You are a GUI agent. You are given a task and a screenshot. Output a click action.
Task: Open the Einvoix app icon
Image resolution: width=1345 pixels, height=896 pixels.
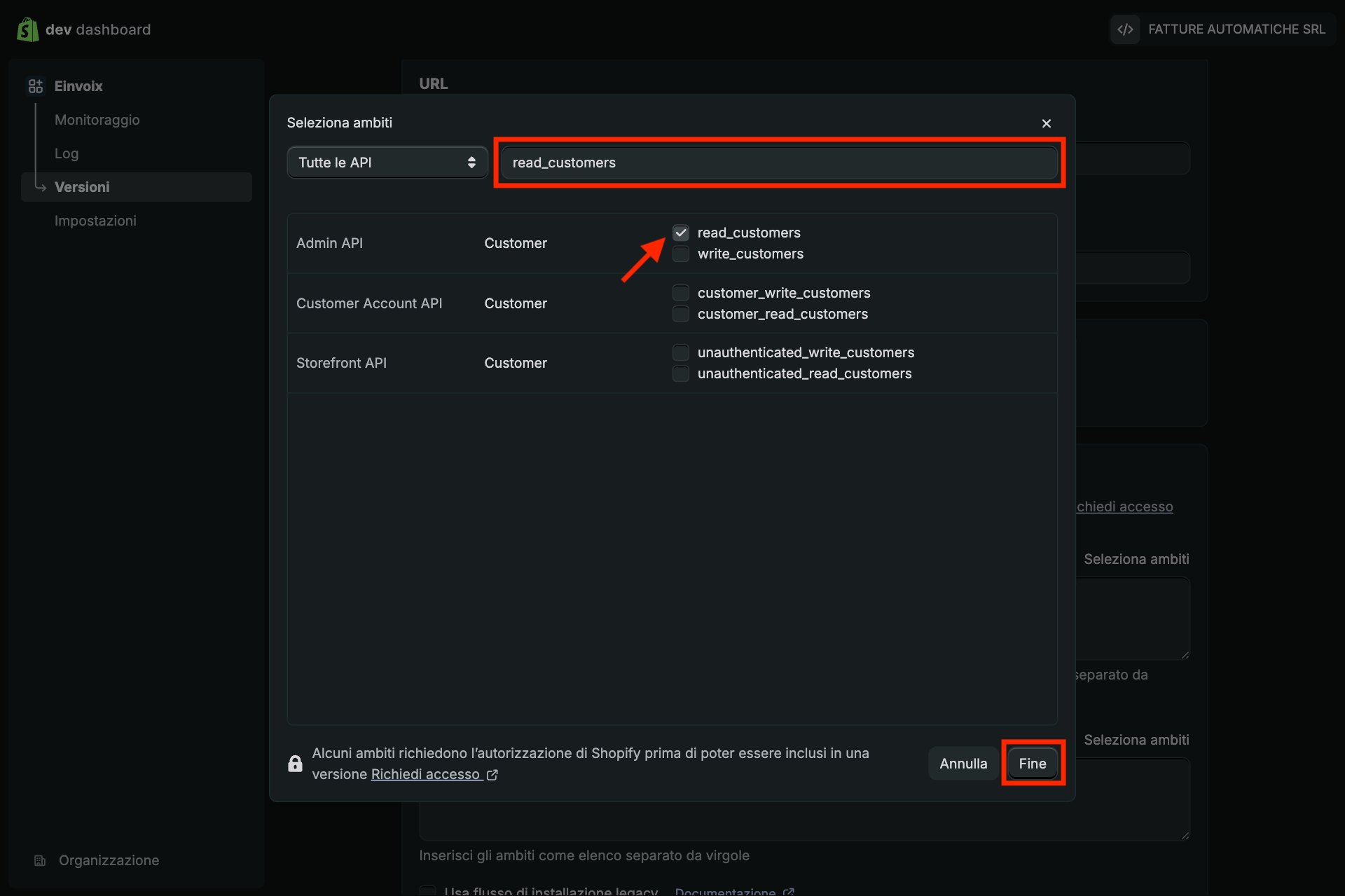point(36,86)
